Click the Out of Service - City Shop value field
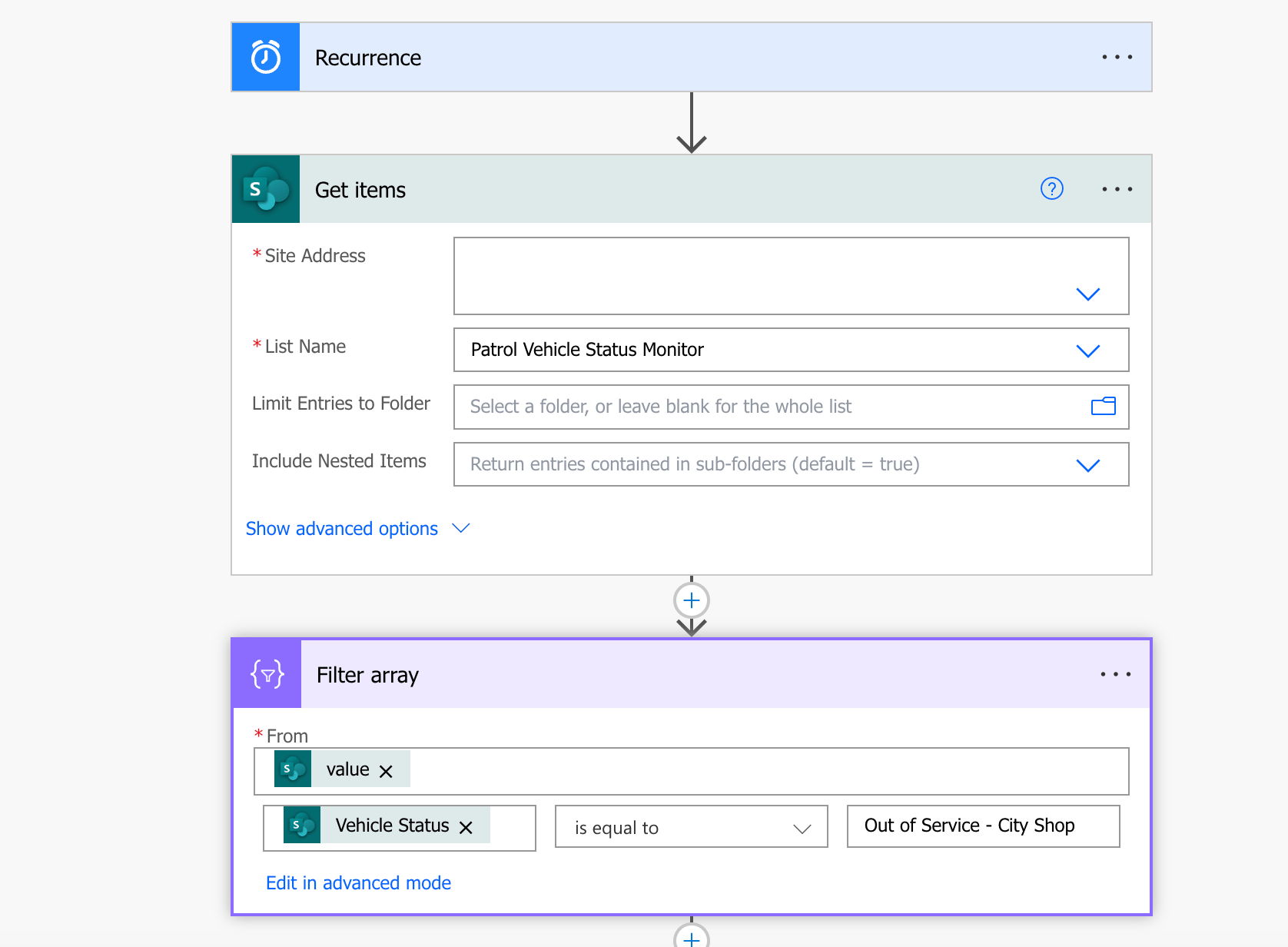1288x947 pixels. 983,826
